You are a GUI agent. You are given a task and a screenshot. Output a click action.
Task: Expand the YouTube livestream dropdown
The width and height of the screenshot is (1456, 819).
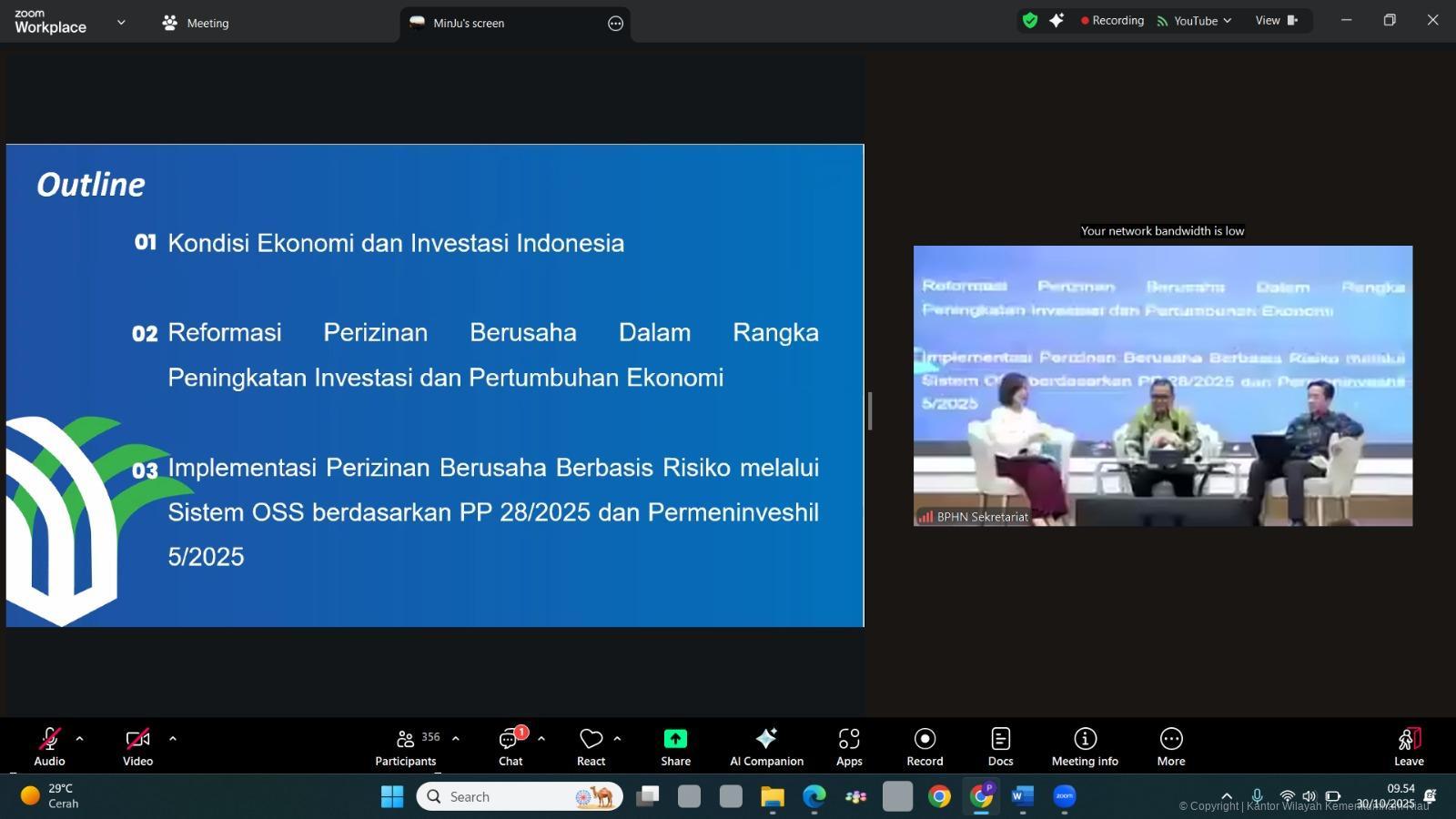pos(1195,21)
